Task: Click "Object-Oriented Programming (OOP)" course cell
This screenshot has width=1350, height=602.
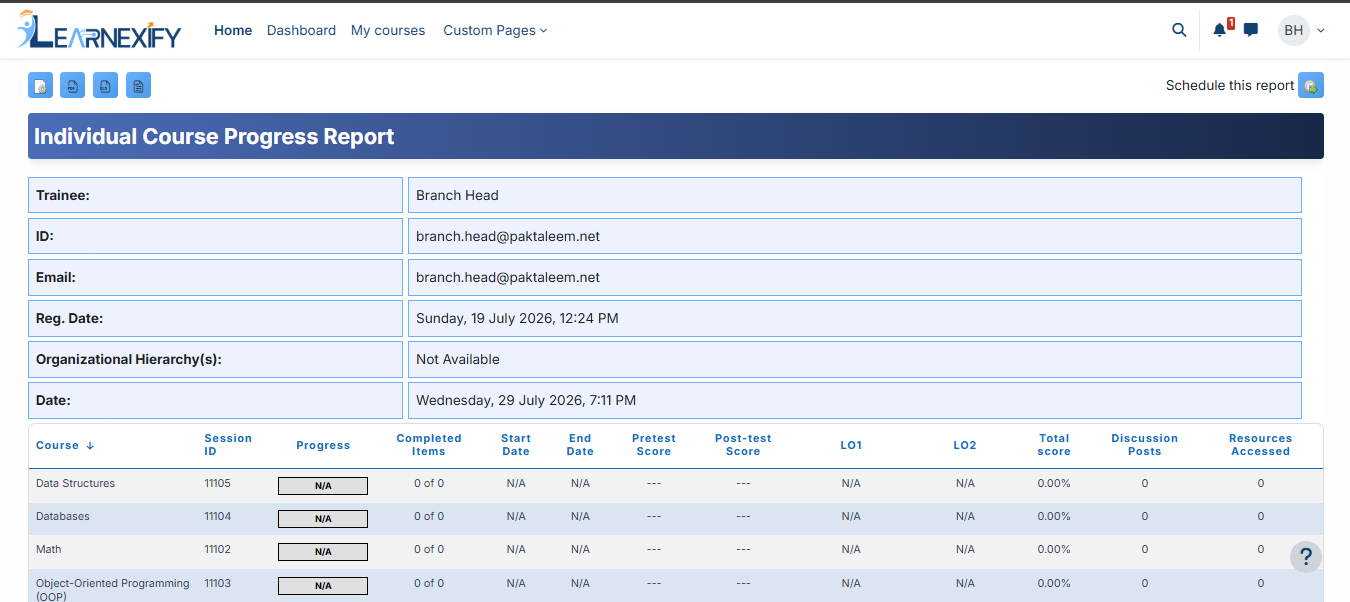Action: (x=113, y=589)
